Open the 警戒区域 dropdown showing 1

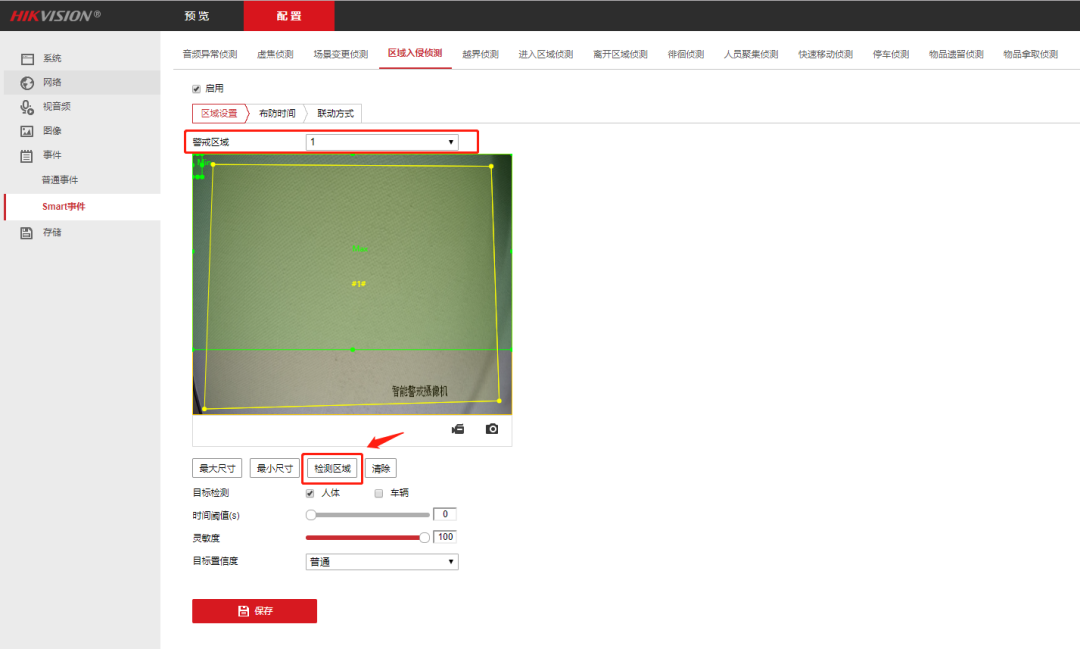pos(381,142)
